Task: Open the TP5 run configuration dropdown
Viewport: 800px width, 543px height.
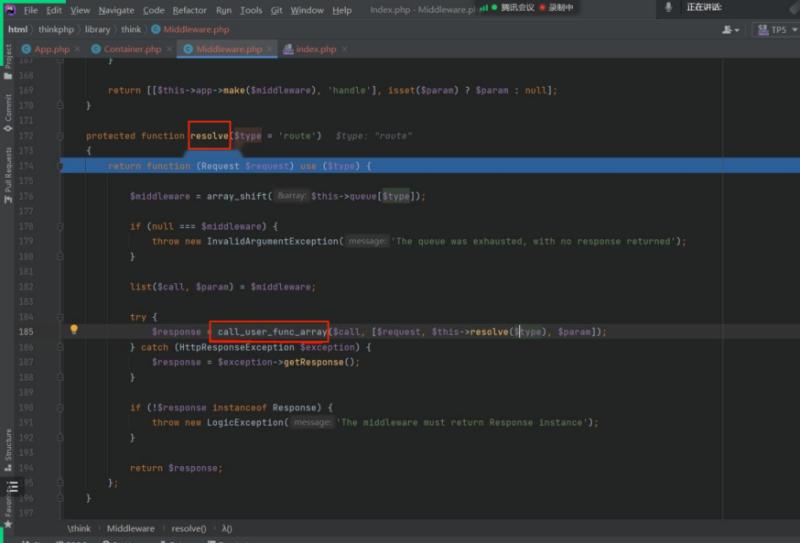Action: pos(777,30)
